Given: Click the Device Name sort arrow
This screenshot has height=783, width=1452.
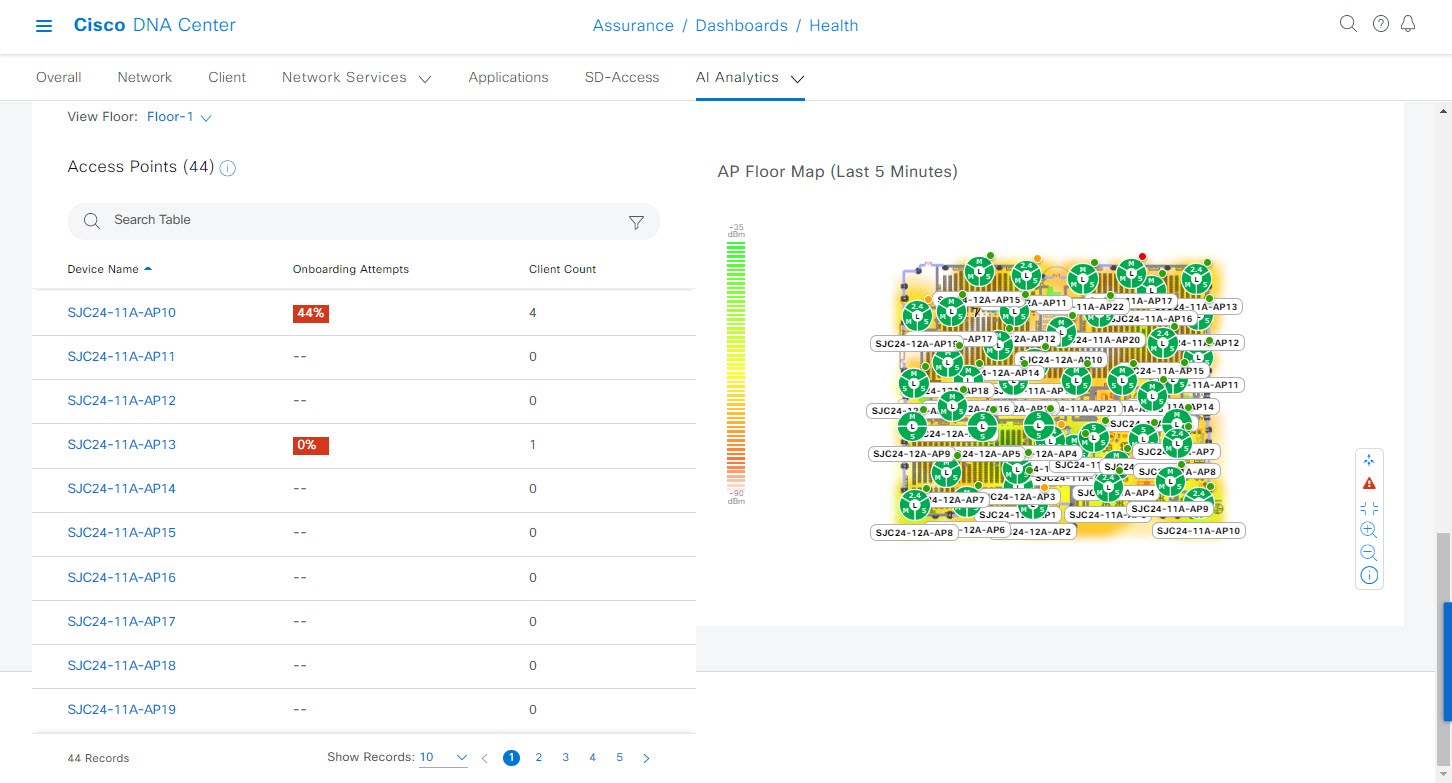Looking at the screenshot, I should coord(148,269).
